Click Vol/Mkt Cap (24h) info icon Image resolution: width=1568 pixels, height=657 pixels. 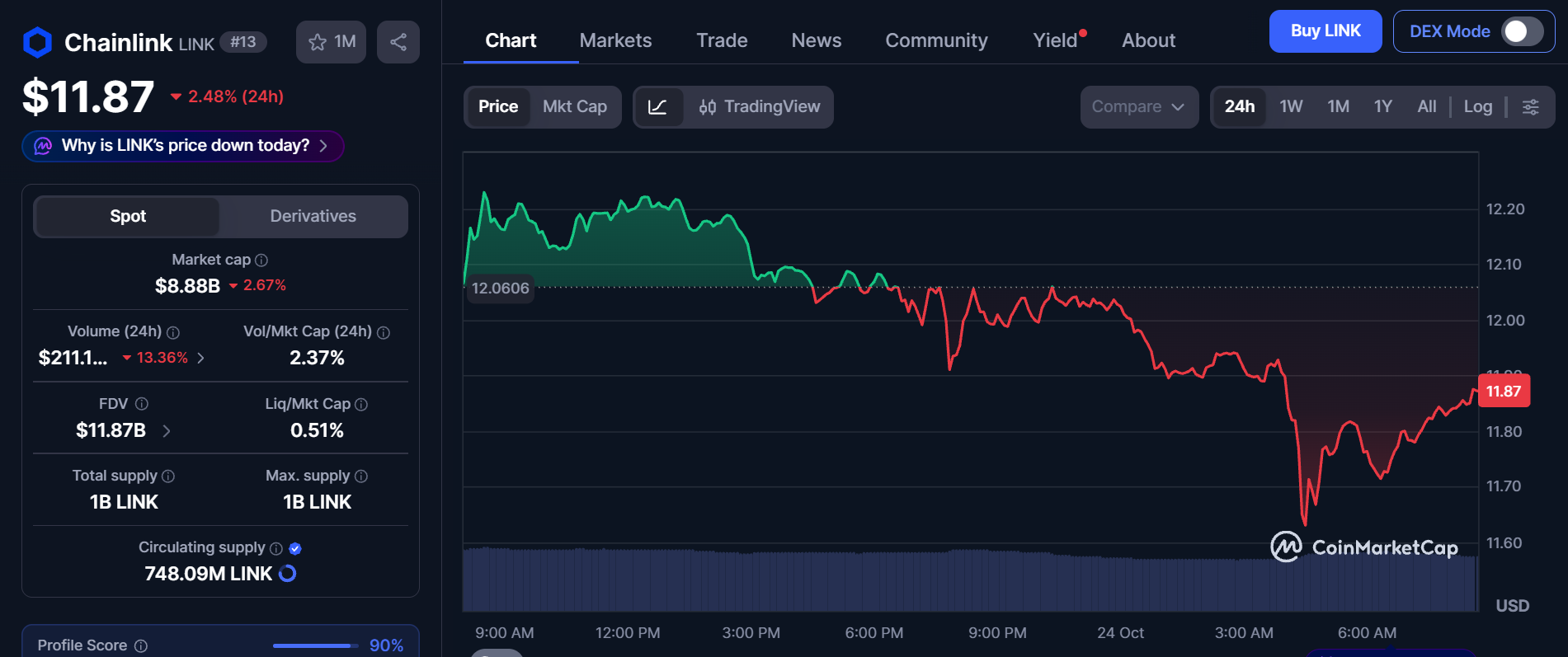[x=384, y=332]
